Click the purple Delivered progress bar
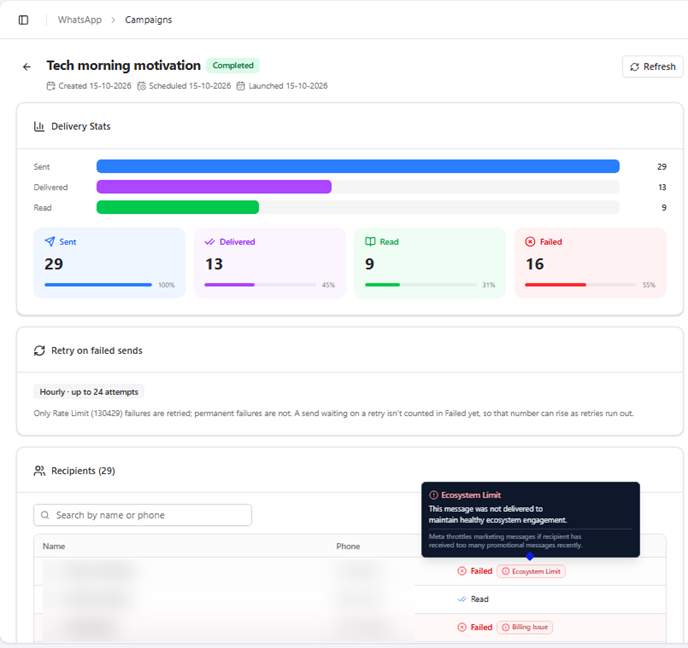This screenshot has height=648, width=688. (x=214, y=187)
